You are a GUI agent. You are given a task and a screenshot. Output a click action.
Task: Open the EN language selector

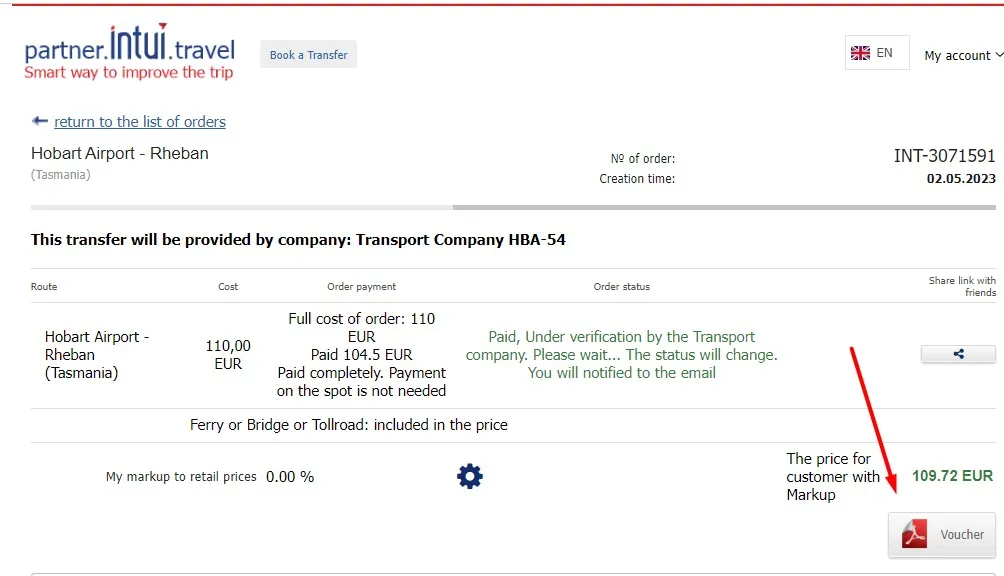pos(877,53)
